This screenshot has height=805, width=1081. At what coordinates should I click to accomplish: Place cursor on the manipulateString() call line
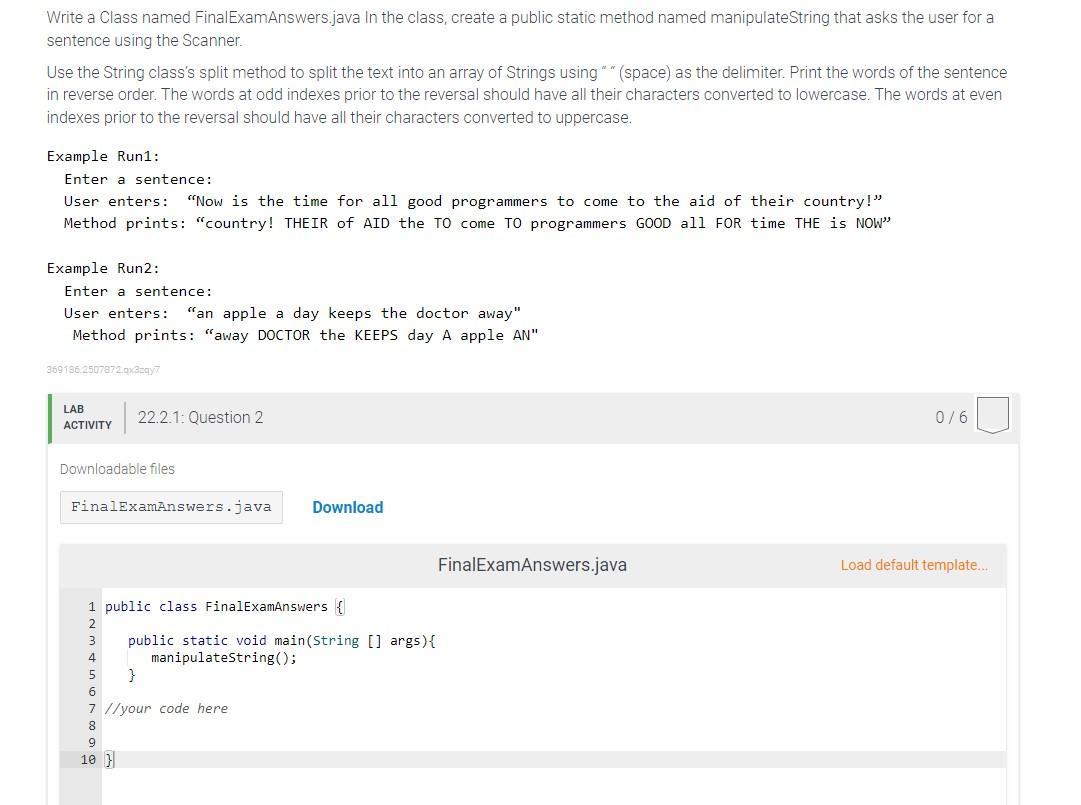tap(223, 657)
